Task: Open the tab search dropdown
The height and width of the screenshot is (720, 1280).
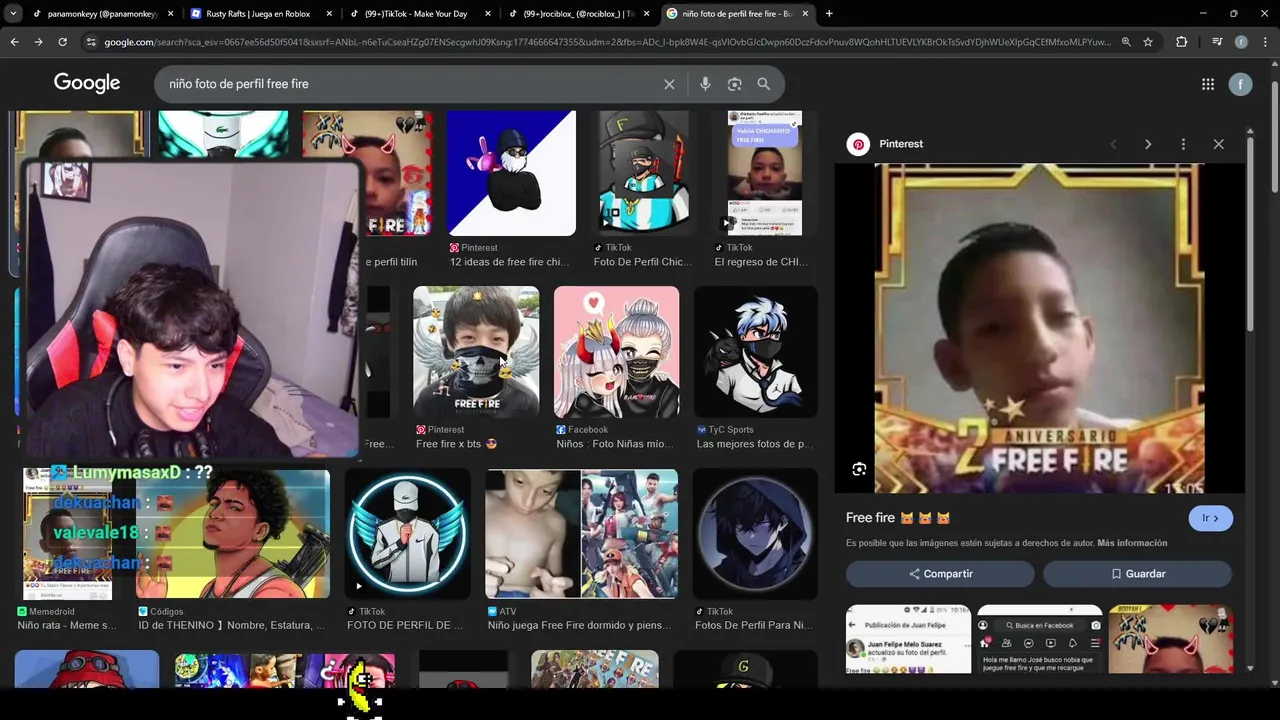Action: 13,14
